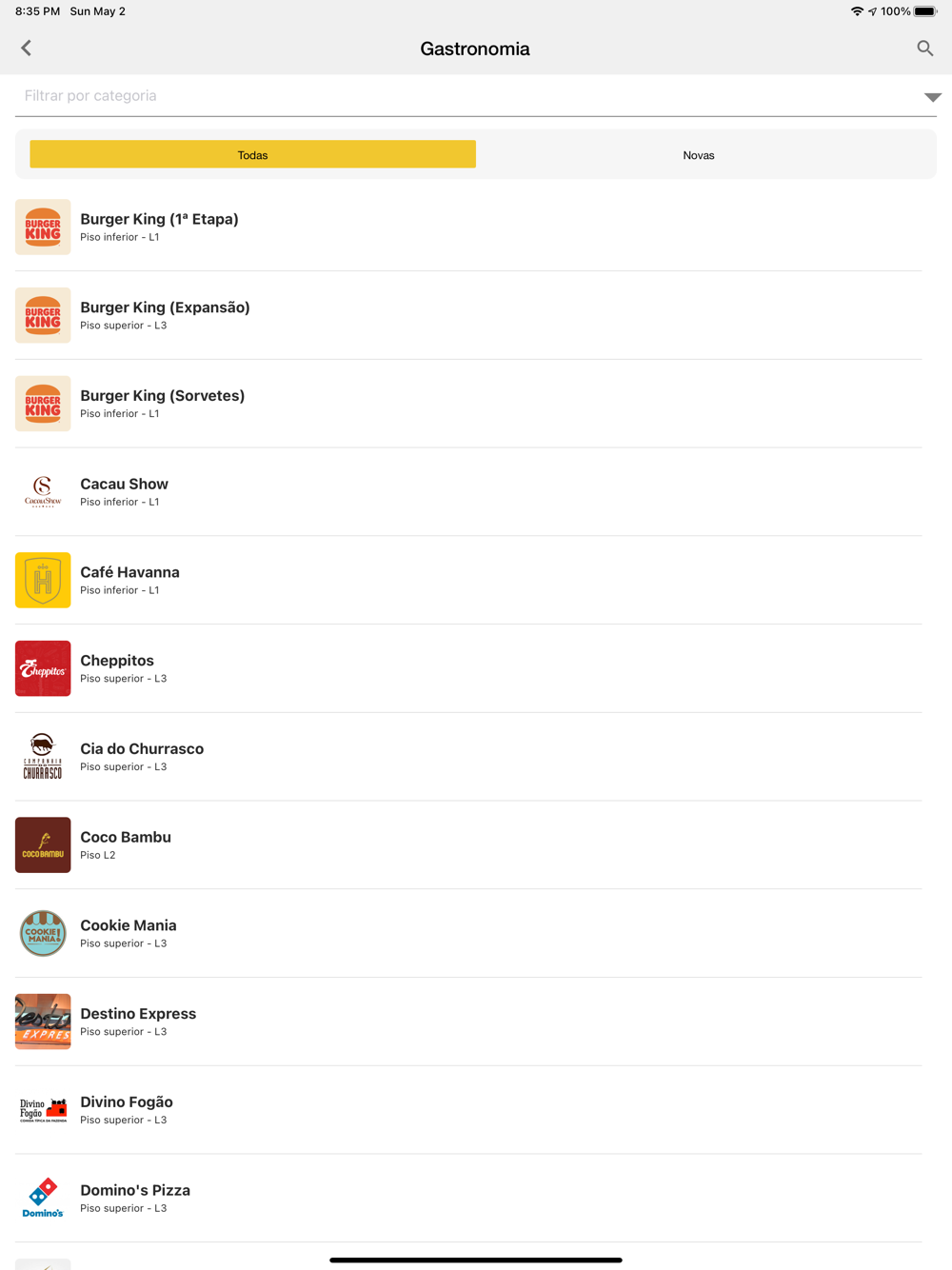This screenshot has width=952, height=1270.
Task: Tap the Destino Express thumbnail
Action: 43,1022
